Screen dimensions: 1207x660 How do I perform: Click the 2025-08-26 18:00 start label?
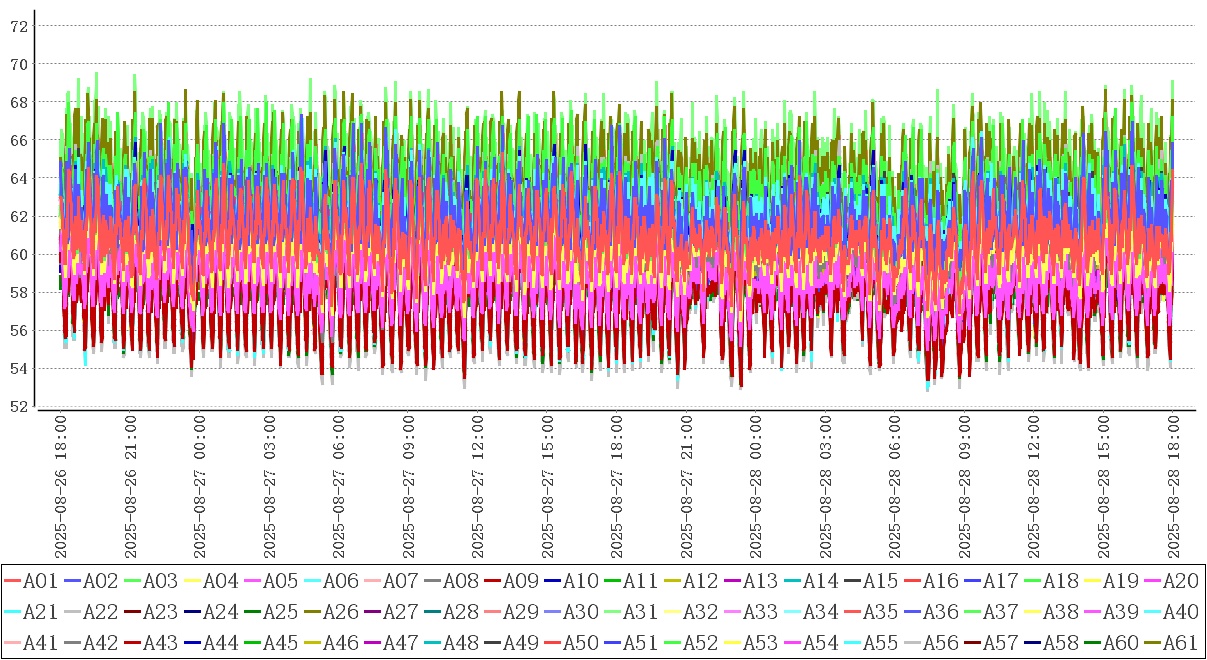tap(61, 487)
